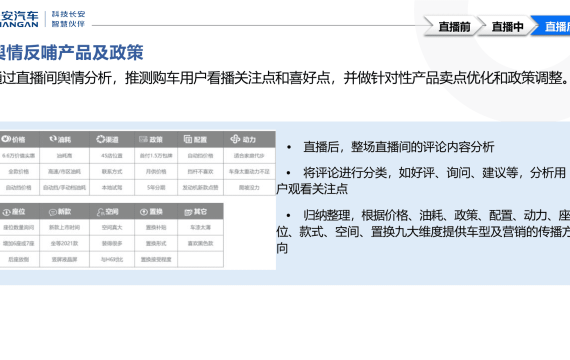Click the Changan logo at top left
Screen dimensions: 570x360
[19, 19]
